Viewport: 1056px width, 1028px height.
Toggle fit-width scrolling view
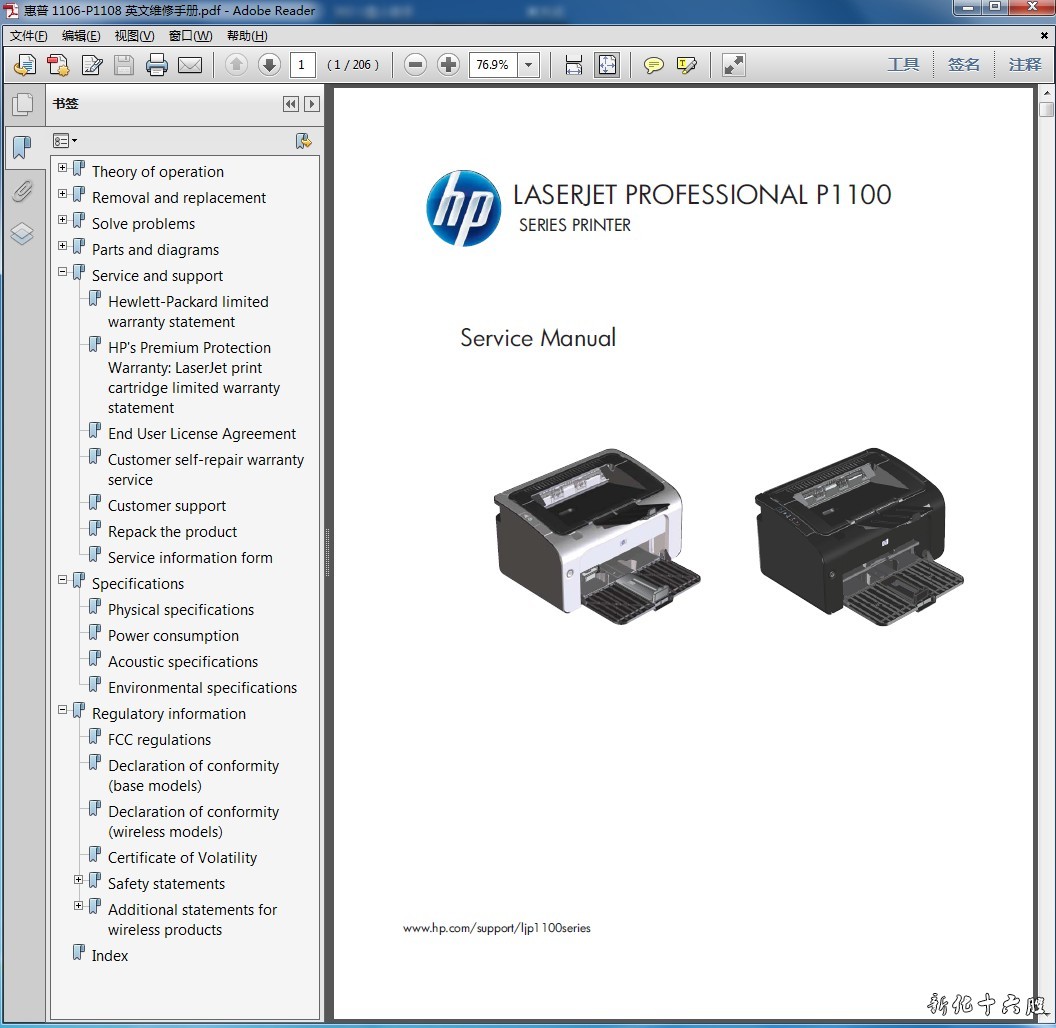pyautogui.click(x=573, y=65)
